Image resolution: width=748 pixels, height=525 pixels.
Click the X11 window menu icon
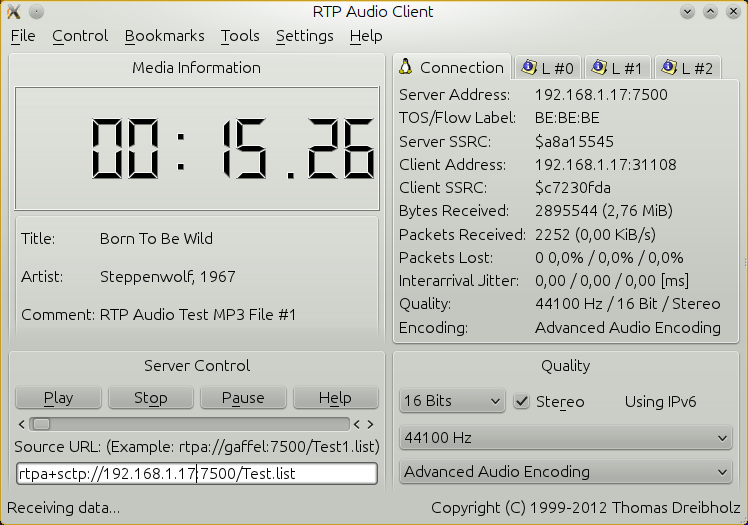[14, 11]
